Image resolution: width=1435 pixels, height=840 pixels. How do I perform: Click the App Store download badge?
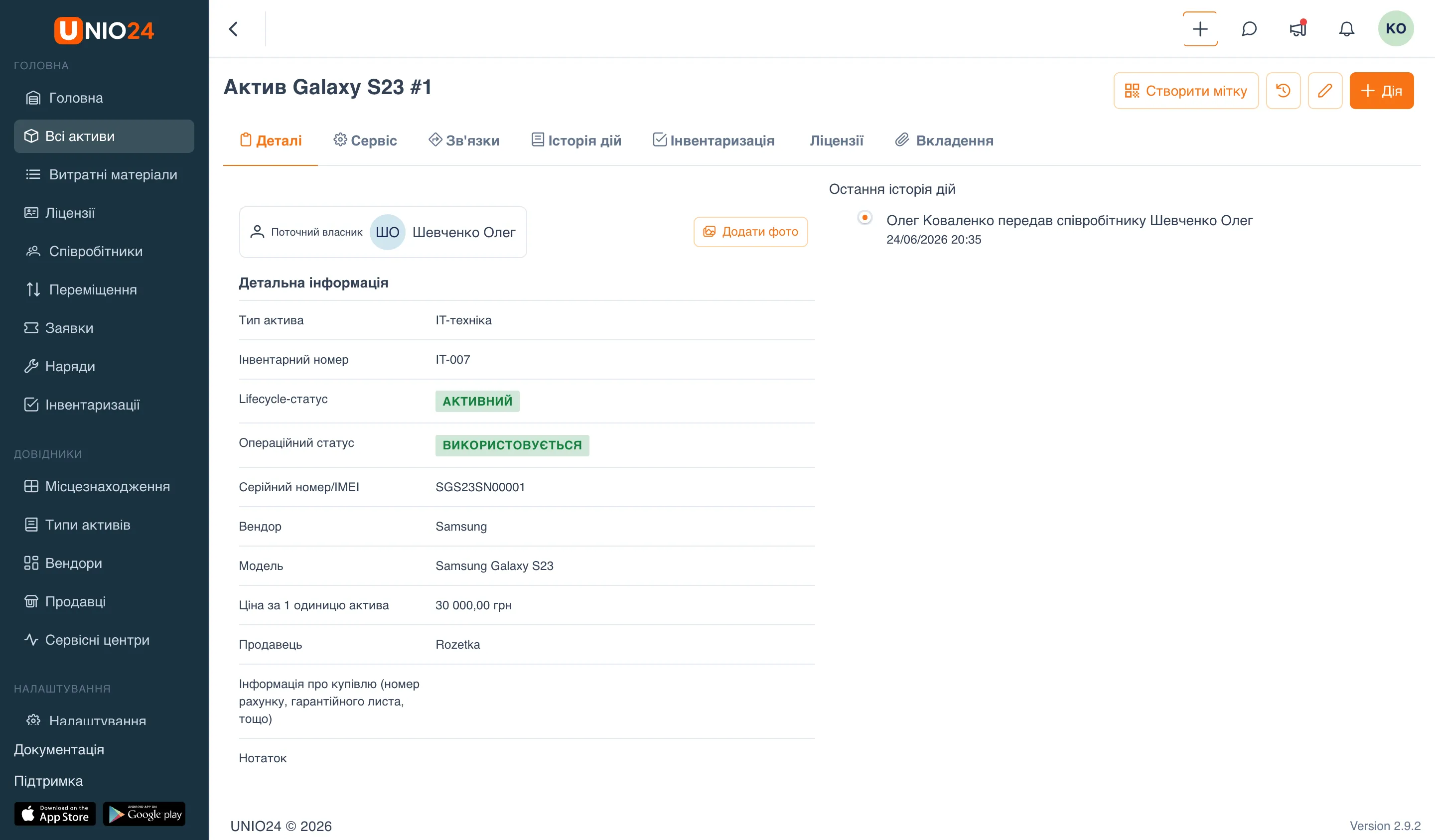coord(55,815)
